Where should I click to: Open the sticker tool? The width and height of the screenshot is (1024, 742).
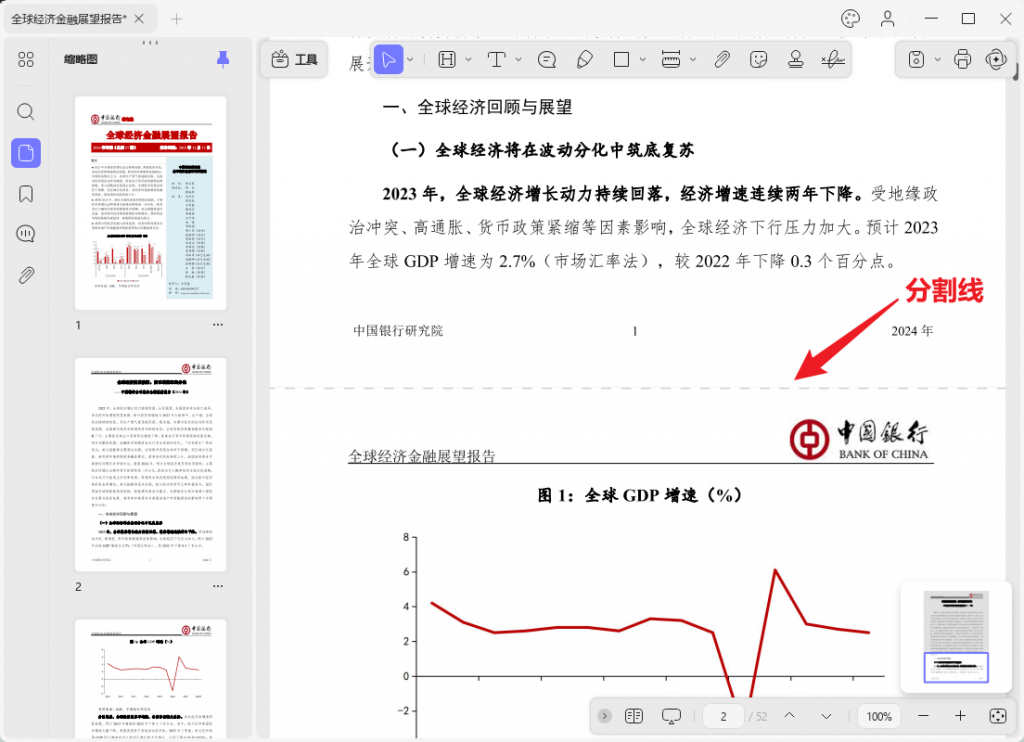pyautogui.click(x=758, y=59)
